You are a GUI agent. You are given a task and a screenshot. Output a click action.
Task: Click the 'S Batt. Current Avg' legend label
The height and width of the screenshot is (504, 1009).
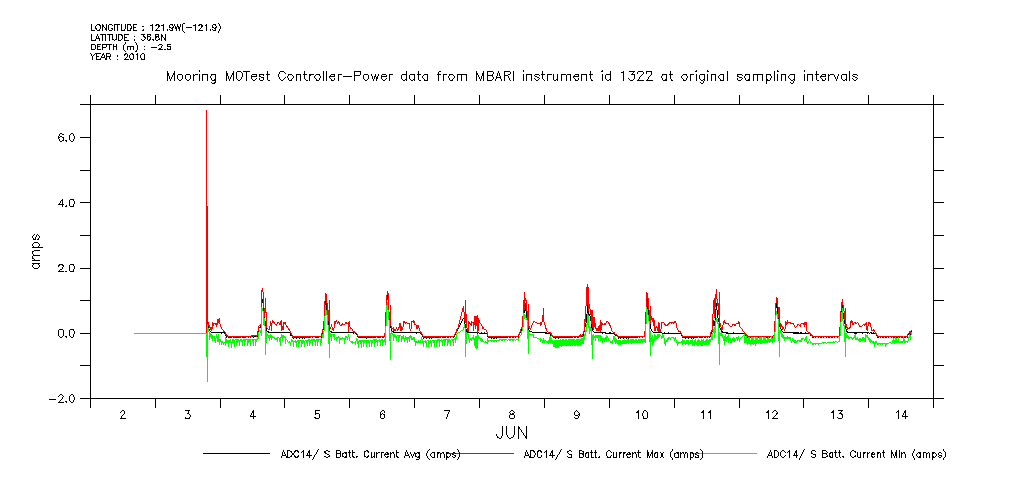369,454
